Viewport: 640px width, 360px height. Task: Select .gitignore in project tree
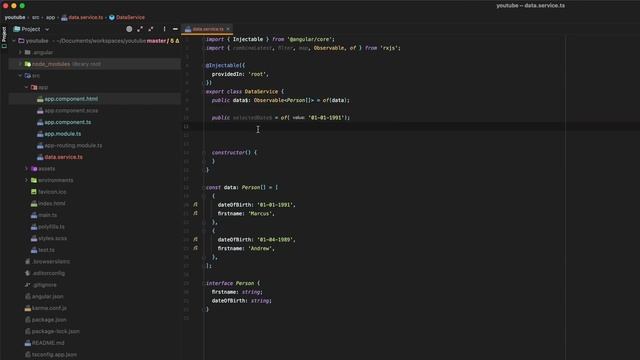point(44,285)
